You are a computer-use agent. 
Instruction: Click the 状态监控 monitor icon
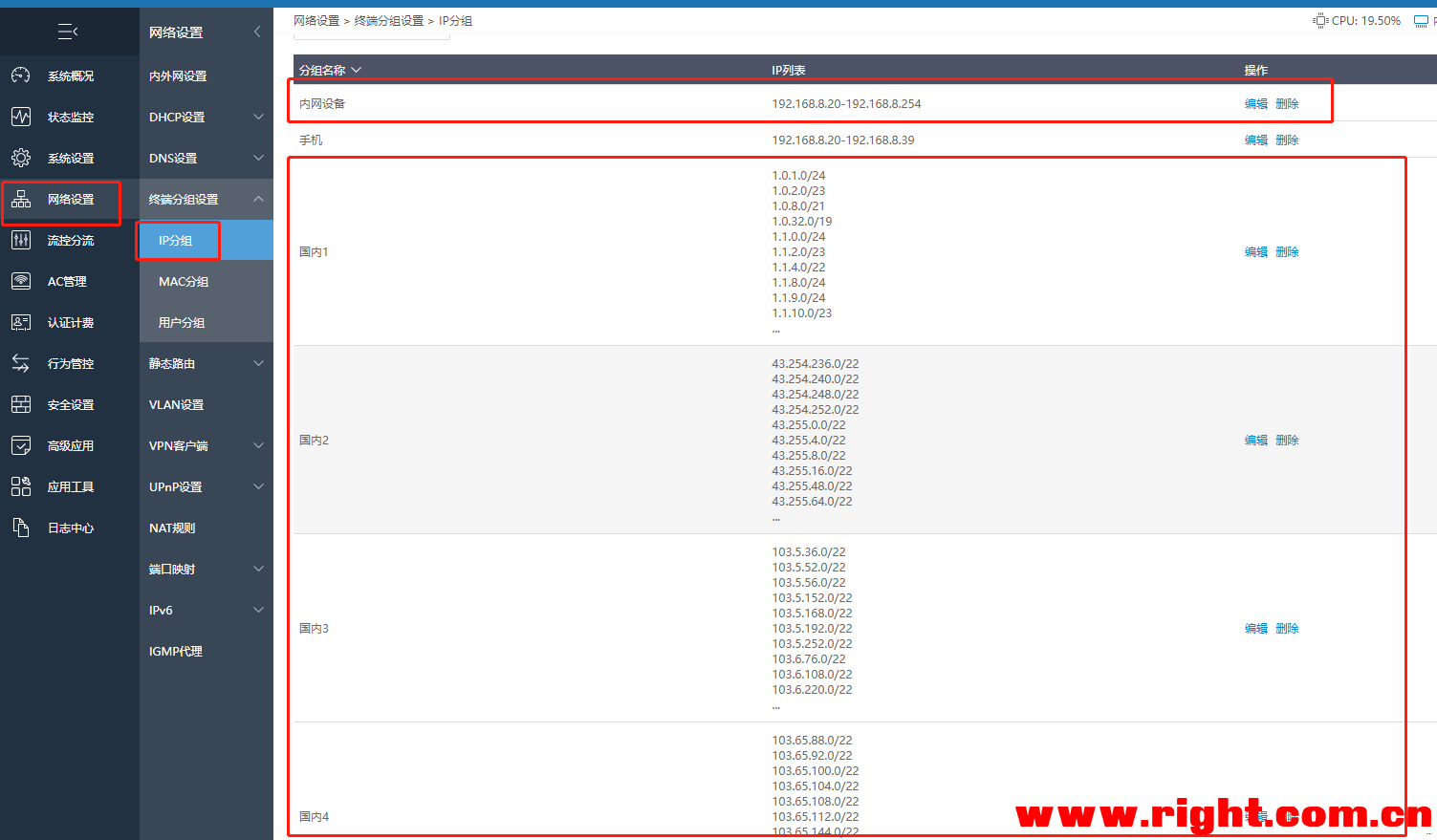click(x=21, y=117)
